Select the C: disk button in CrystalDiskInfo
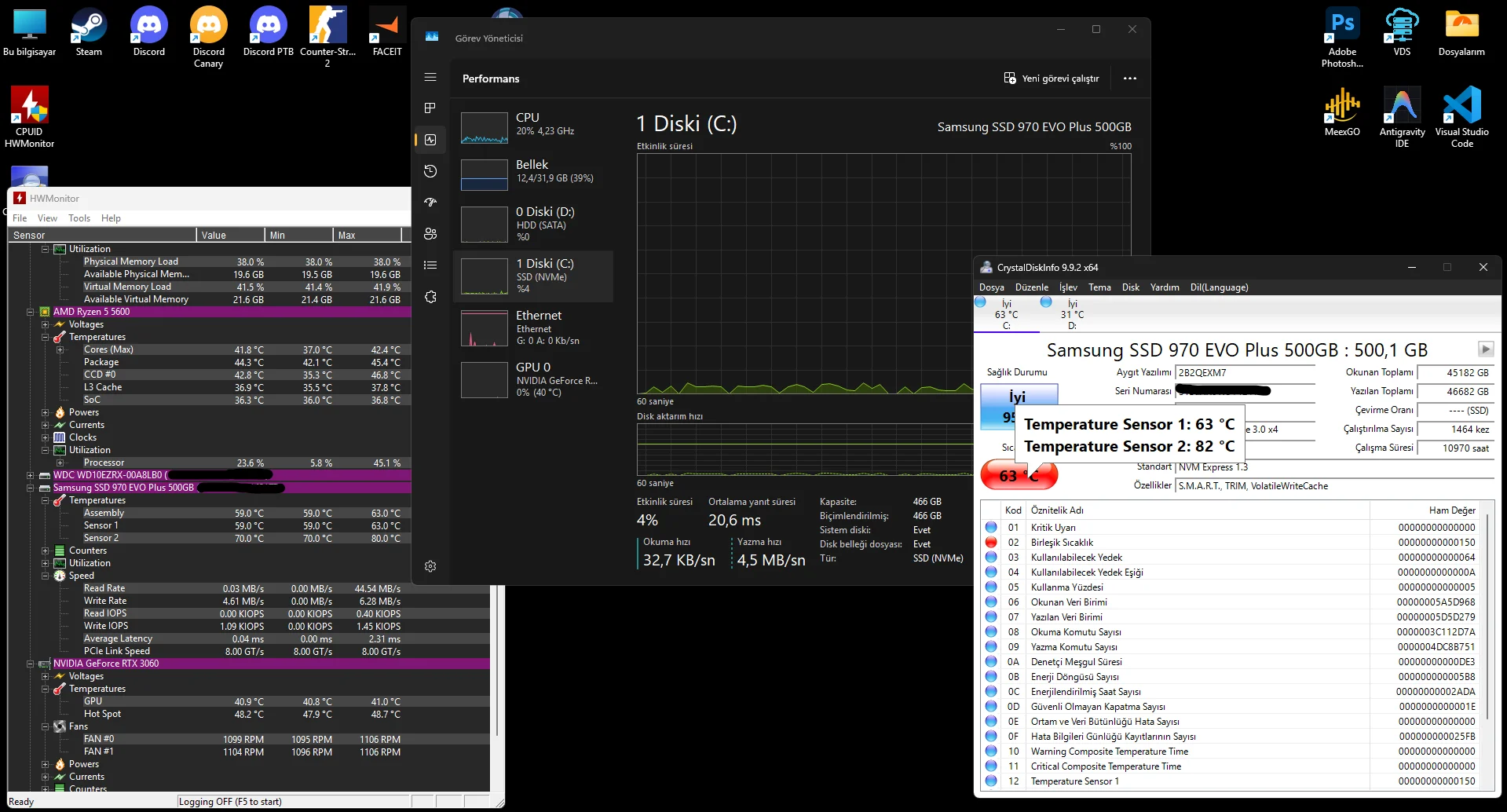This screenshot has height=812, width=1507. (x=1006, y=314)
